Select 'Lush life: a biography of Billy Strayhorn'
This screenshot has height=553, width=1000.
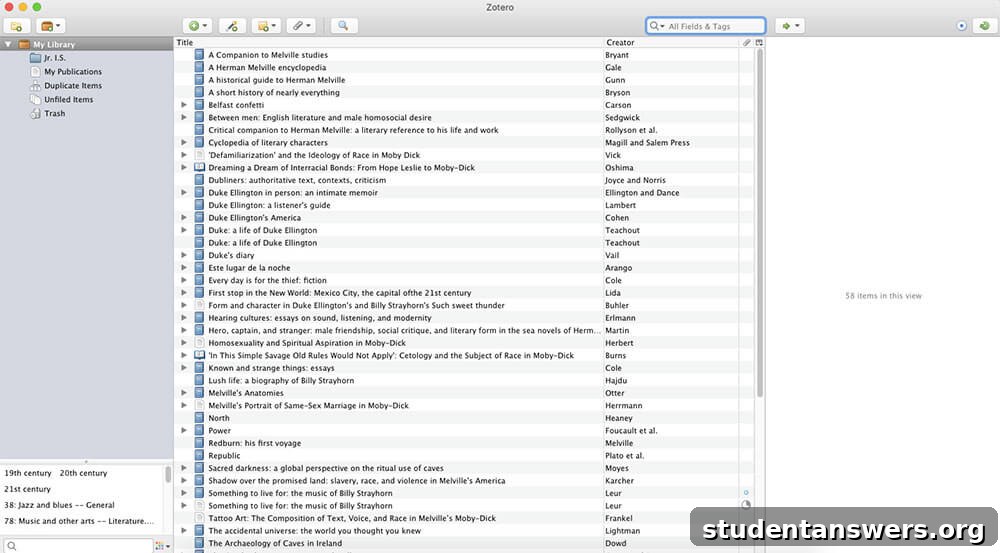click(281, 381)
